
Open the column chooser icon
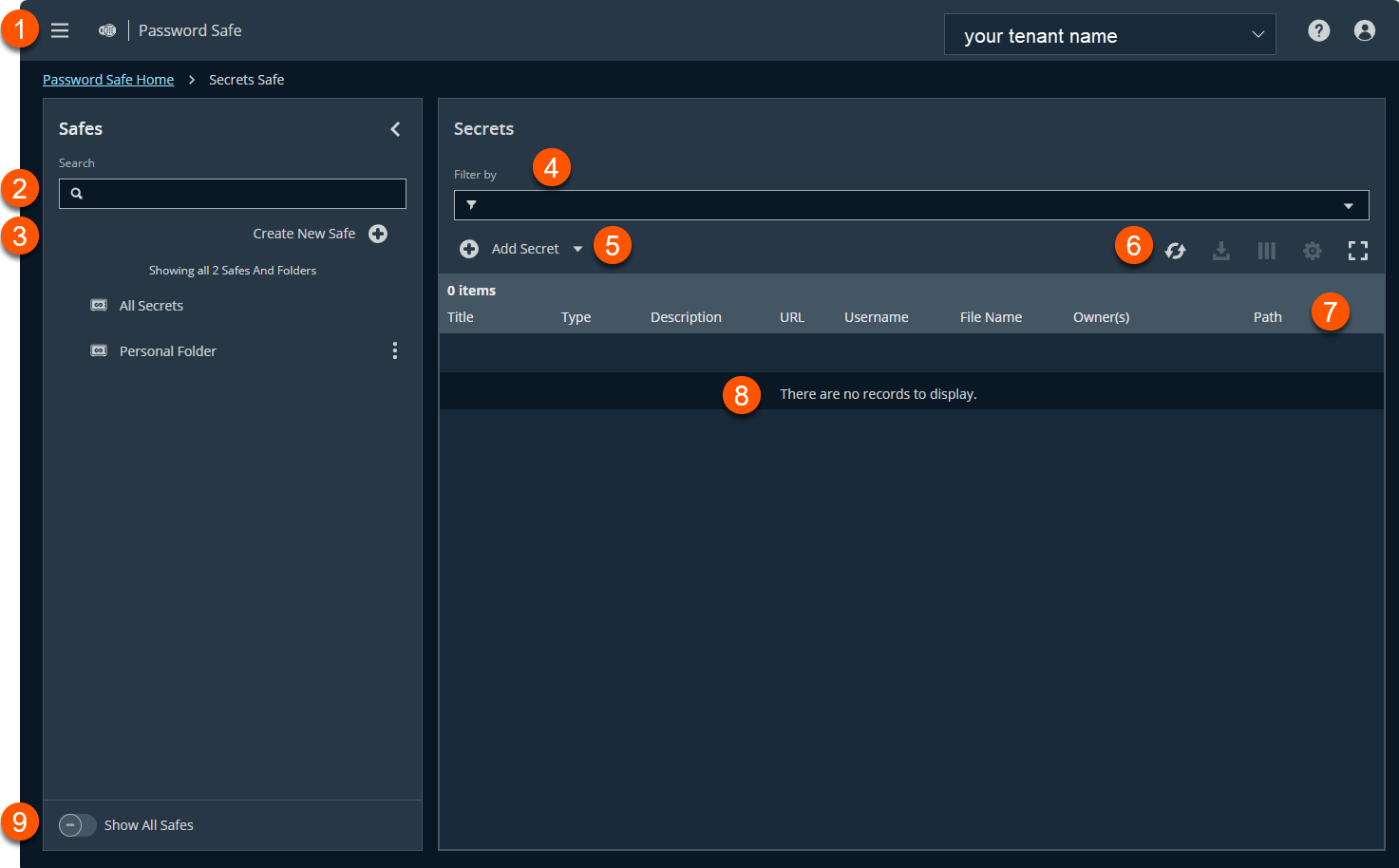[x=1267, y=251]
